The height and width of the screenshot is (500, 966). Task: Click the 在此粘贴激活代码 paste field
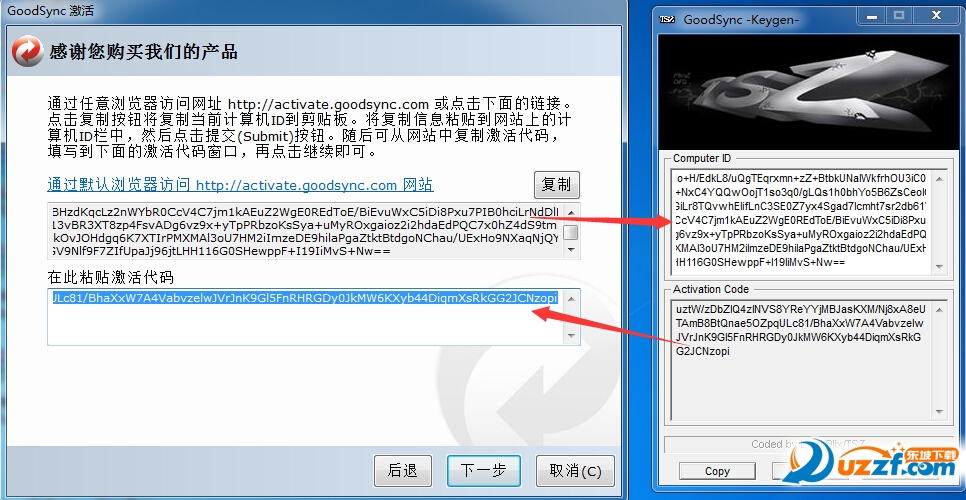coord(305,317)
